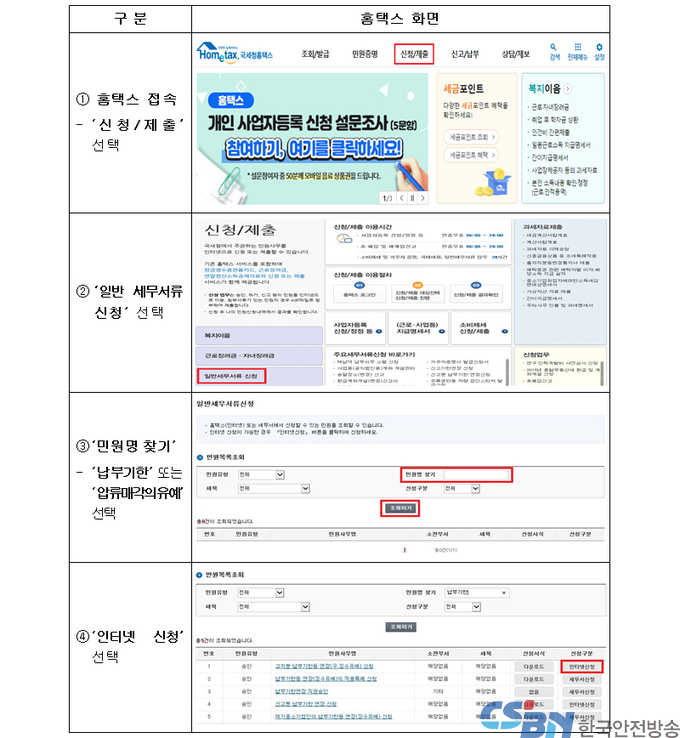Click 없음 button in row 3

click(534, 692)
